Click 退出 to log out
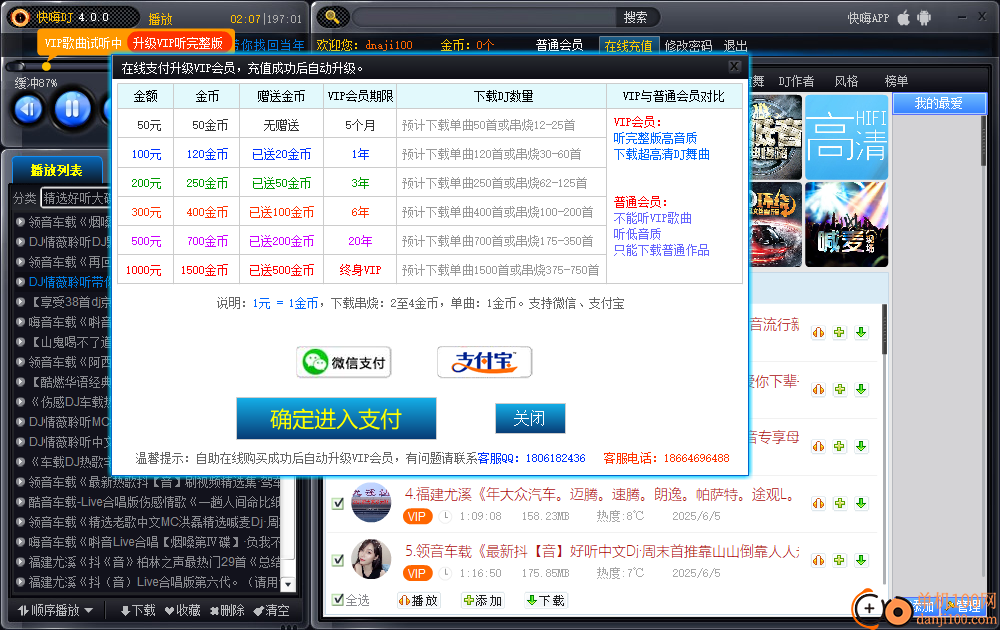Image resolution: width=1000 pixels, height=630 pixels. (x=735, y=46)
